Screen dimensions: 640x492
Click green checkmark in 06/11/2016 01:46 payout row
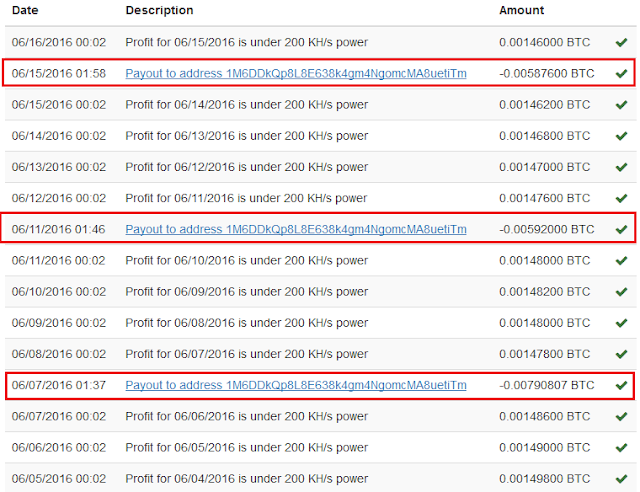(x=621, y=229)
